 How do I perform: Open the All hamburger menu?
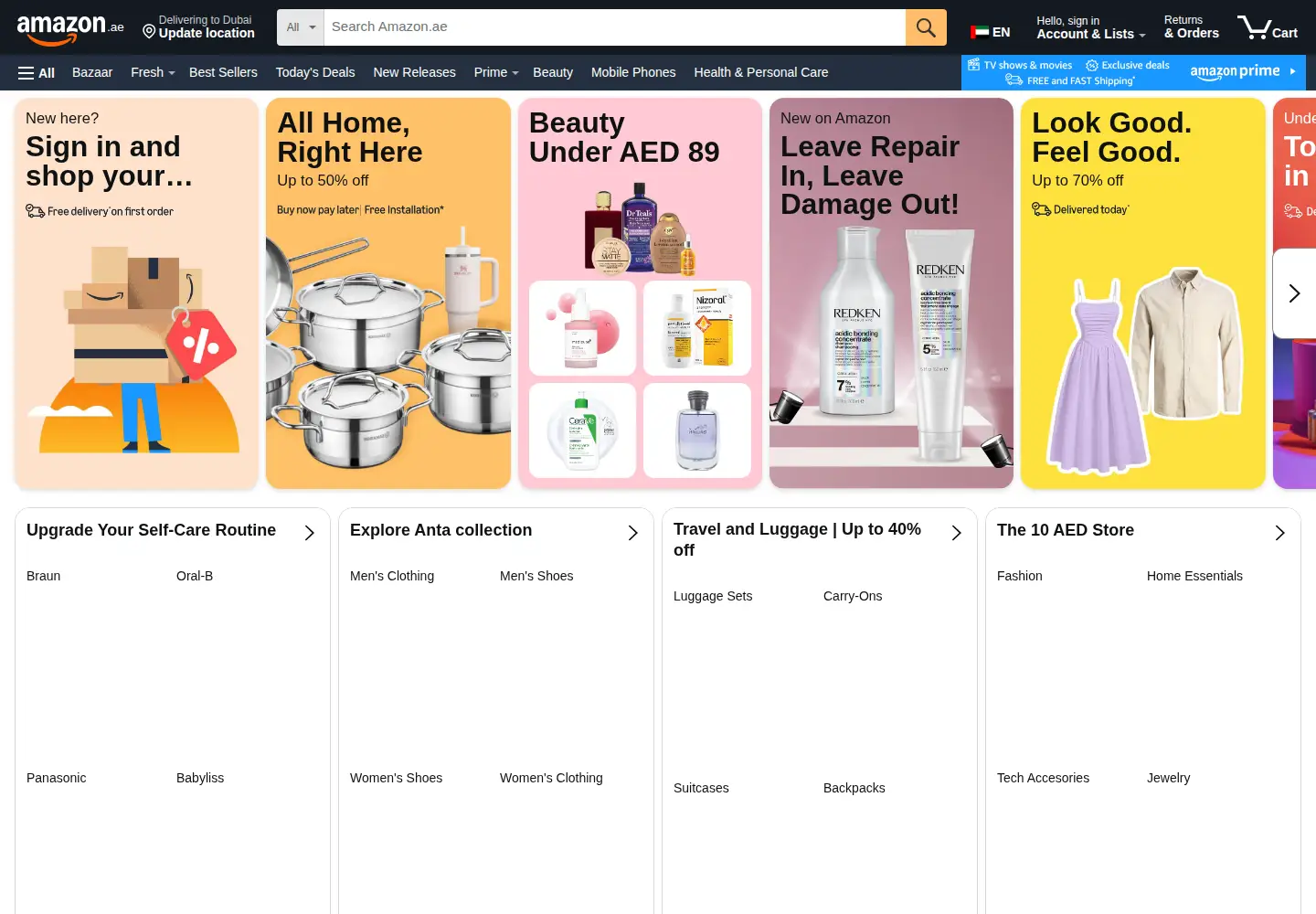pos(37,73)
